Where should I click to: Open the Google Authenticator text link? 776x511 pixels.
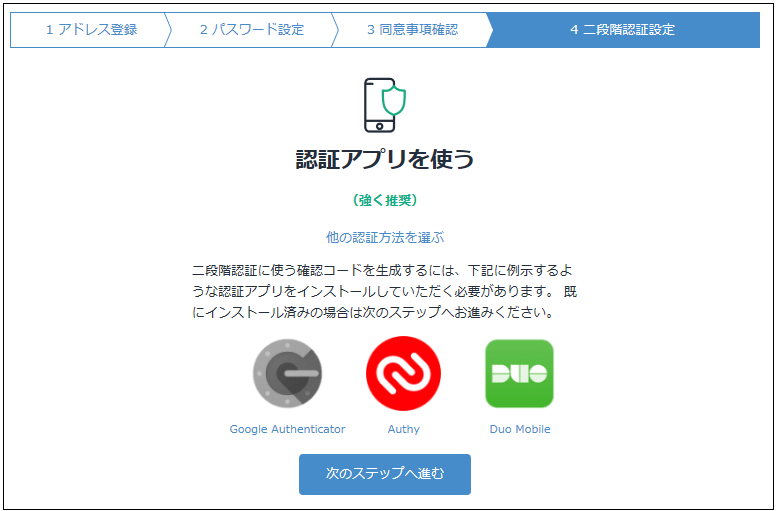coord(288,429)
